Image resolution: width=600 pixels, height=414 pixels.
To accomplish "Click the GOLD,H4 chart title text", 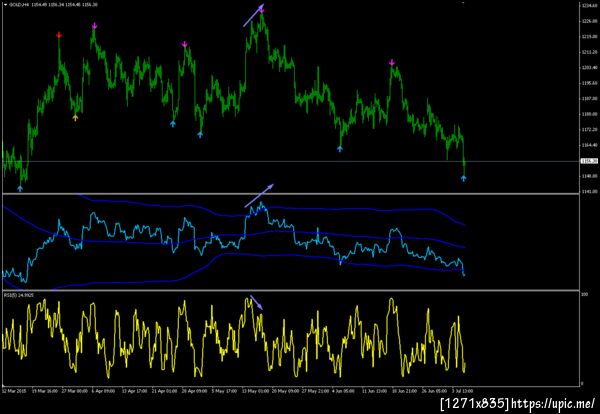I will pos(17,5).
